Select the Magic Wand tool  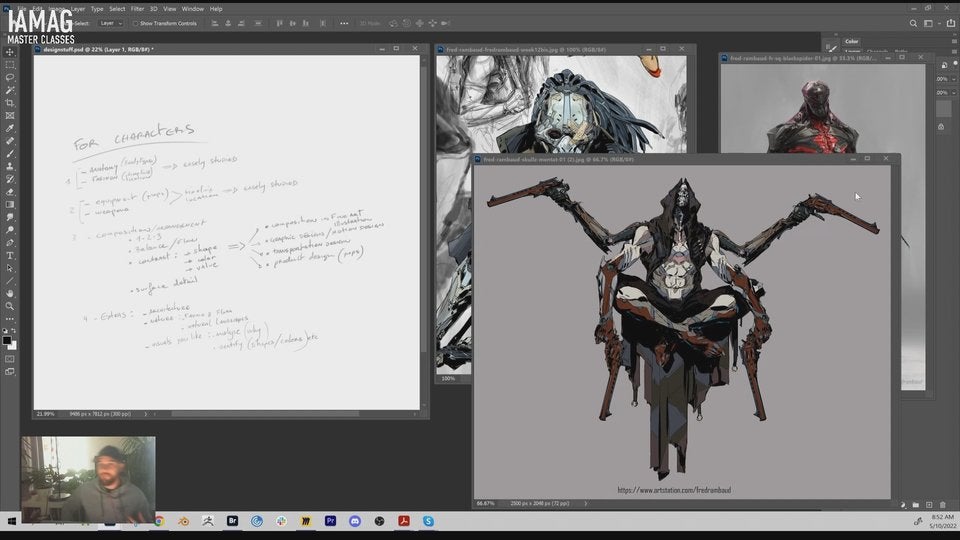coord(10,90)
